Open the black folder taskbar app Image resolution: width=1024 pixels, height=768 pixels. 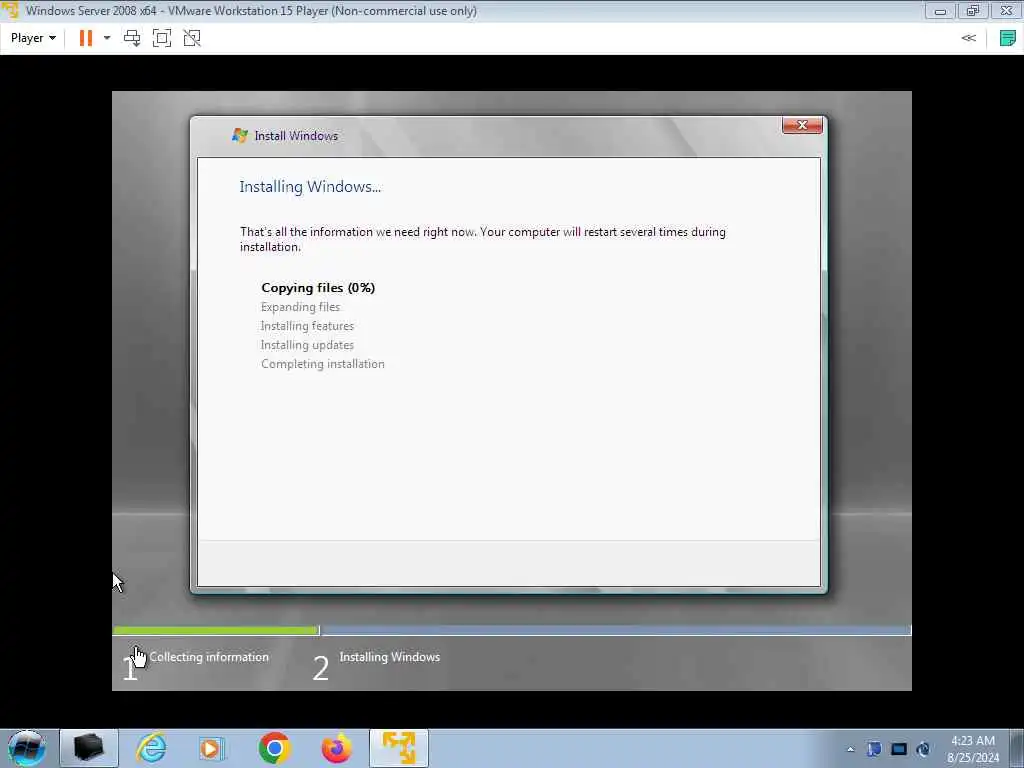pos(89,748)
